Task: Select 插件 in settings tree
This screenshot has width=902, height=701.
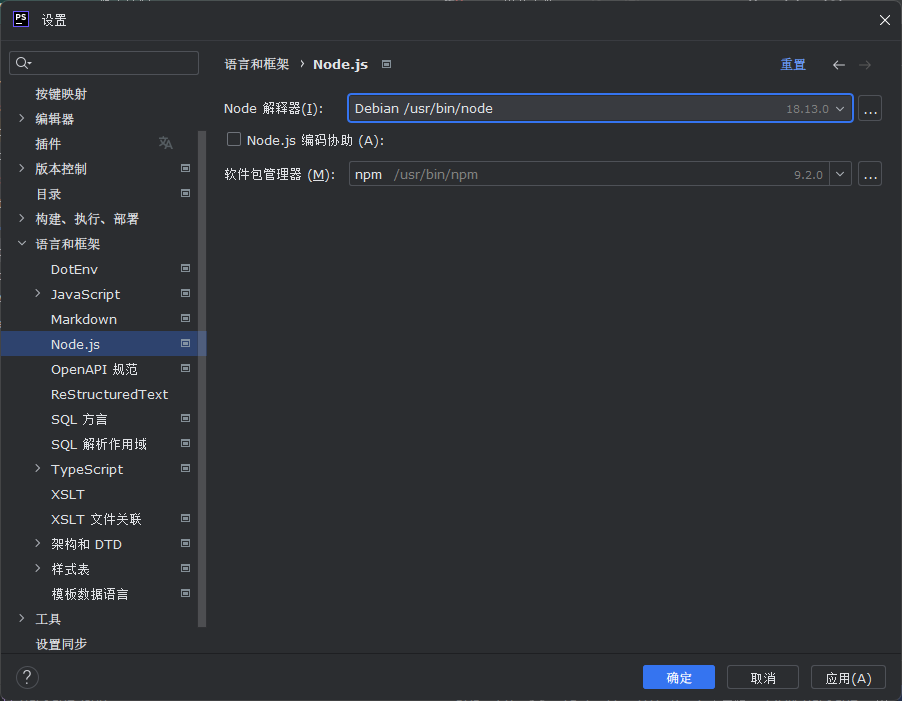Action: [48, 144]
